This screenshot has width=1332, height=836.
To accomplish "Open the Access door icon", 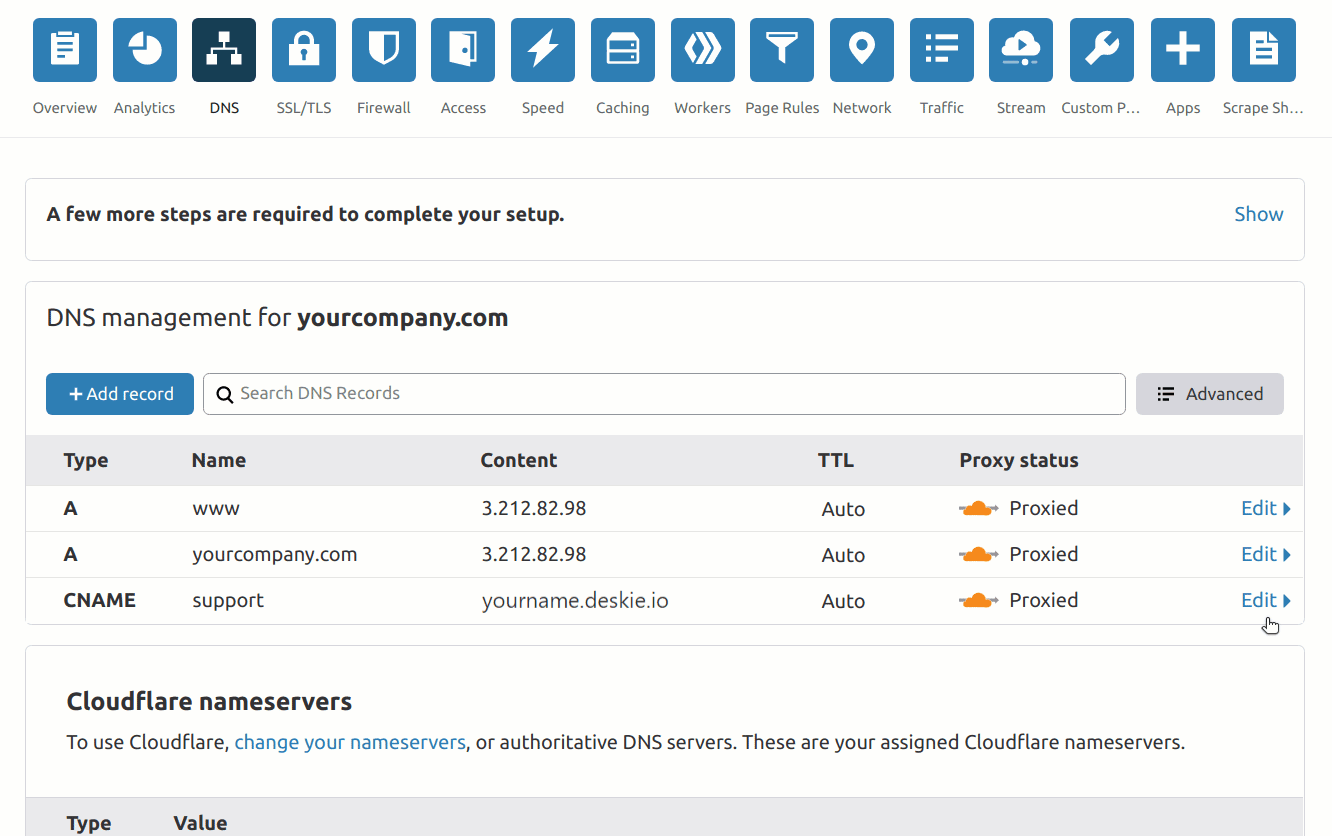I will tap(463, 50).
